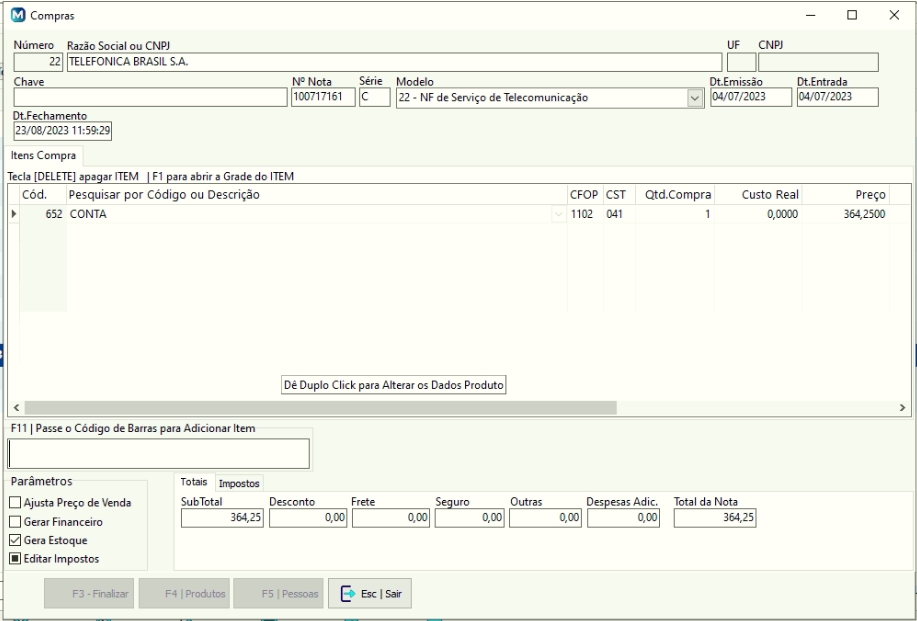The height and width of the screenshot is (621, 917).
Task: Click the row indicator arrow beside item 652
Action: pyautogui.click(x=13, y=214)
